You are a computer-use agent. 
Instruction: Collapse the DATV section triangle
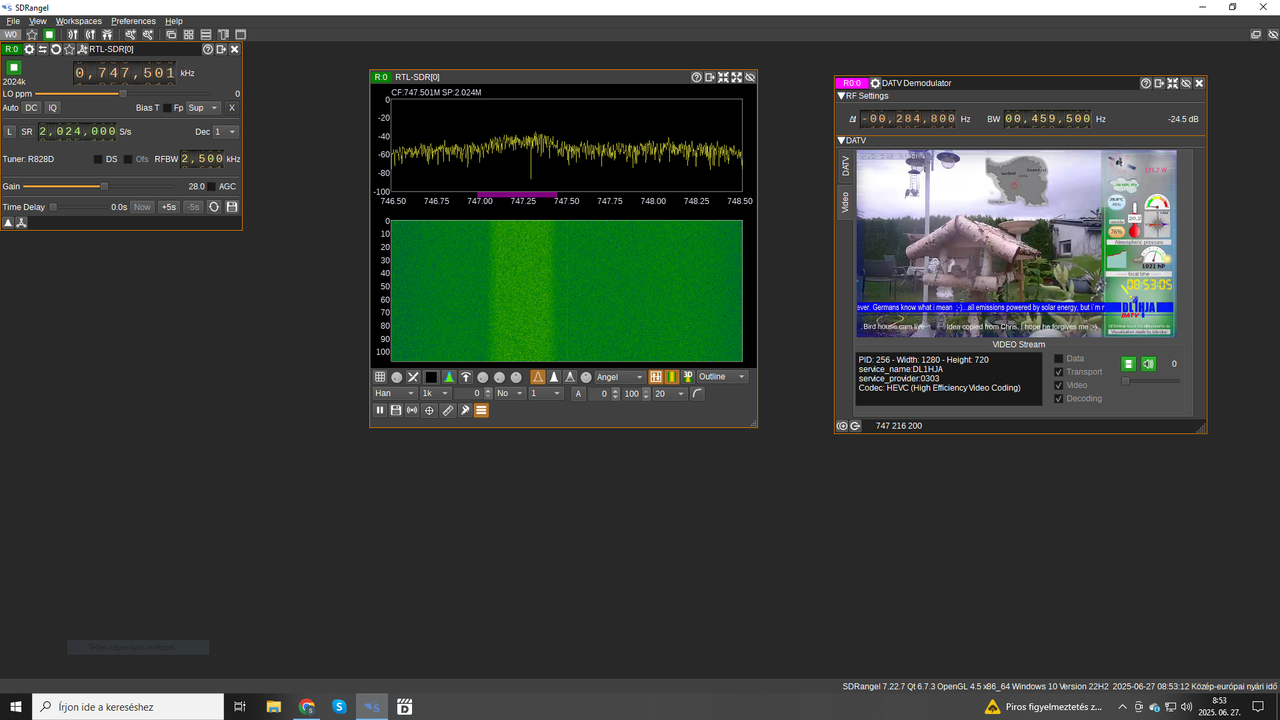(841, 140)
